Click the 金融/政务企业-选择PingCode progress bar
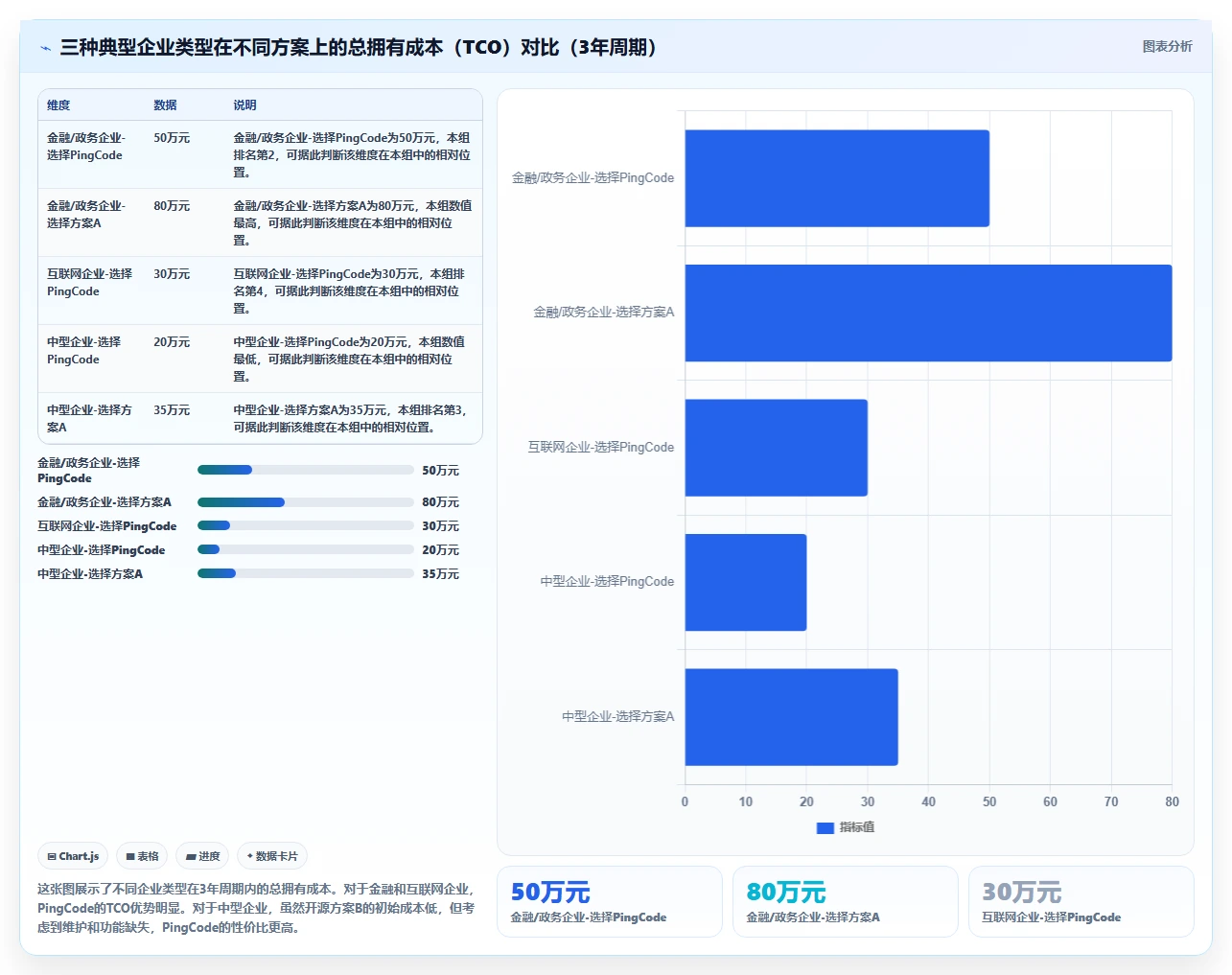Screen dimensions: 1232x975 pos(305,470)
